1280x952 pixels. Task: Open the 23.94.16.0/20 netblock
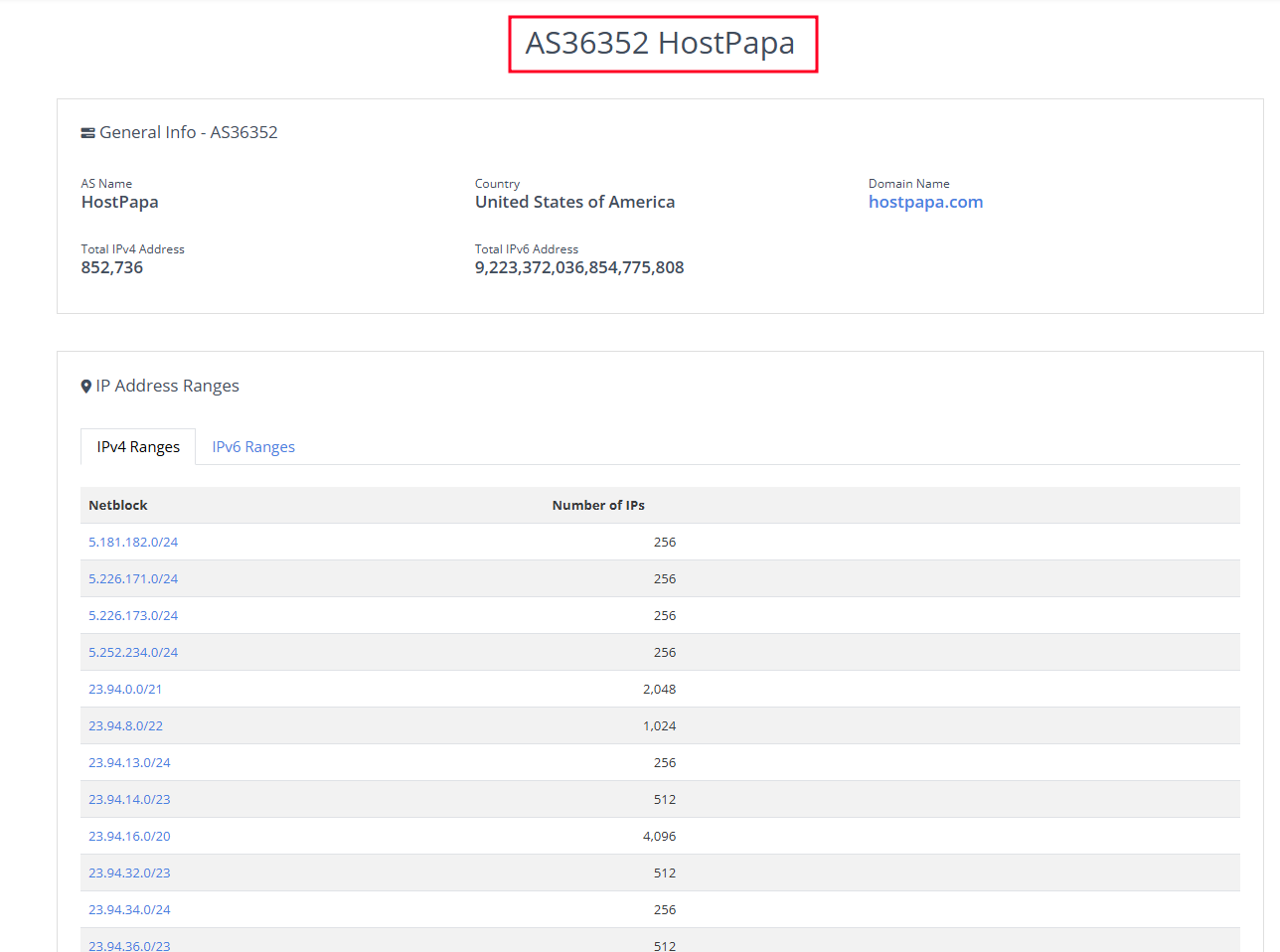(x=129, y=837)
